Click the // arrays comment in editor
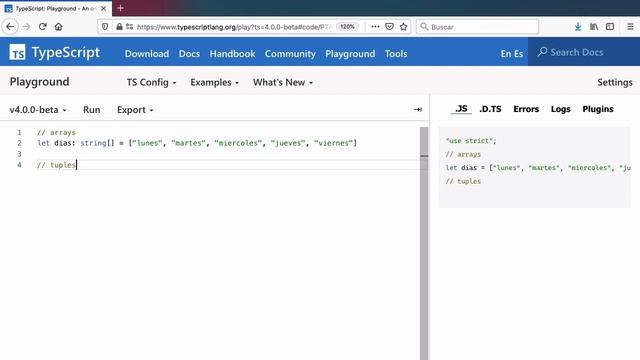The width and height of the screenshot is (640, 360). click(x=56, y=132)
